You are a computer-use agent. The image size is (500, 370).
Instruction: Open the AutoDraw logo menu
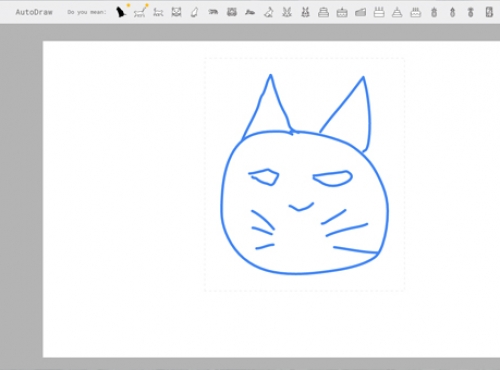[34, 12]
